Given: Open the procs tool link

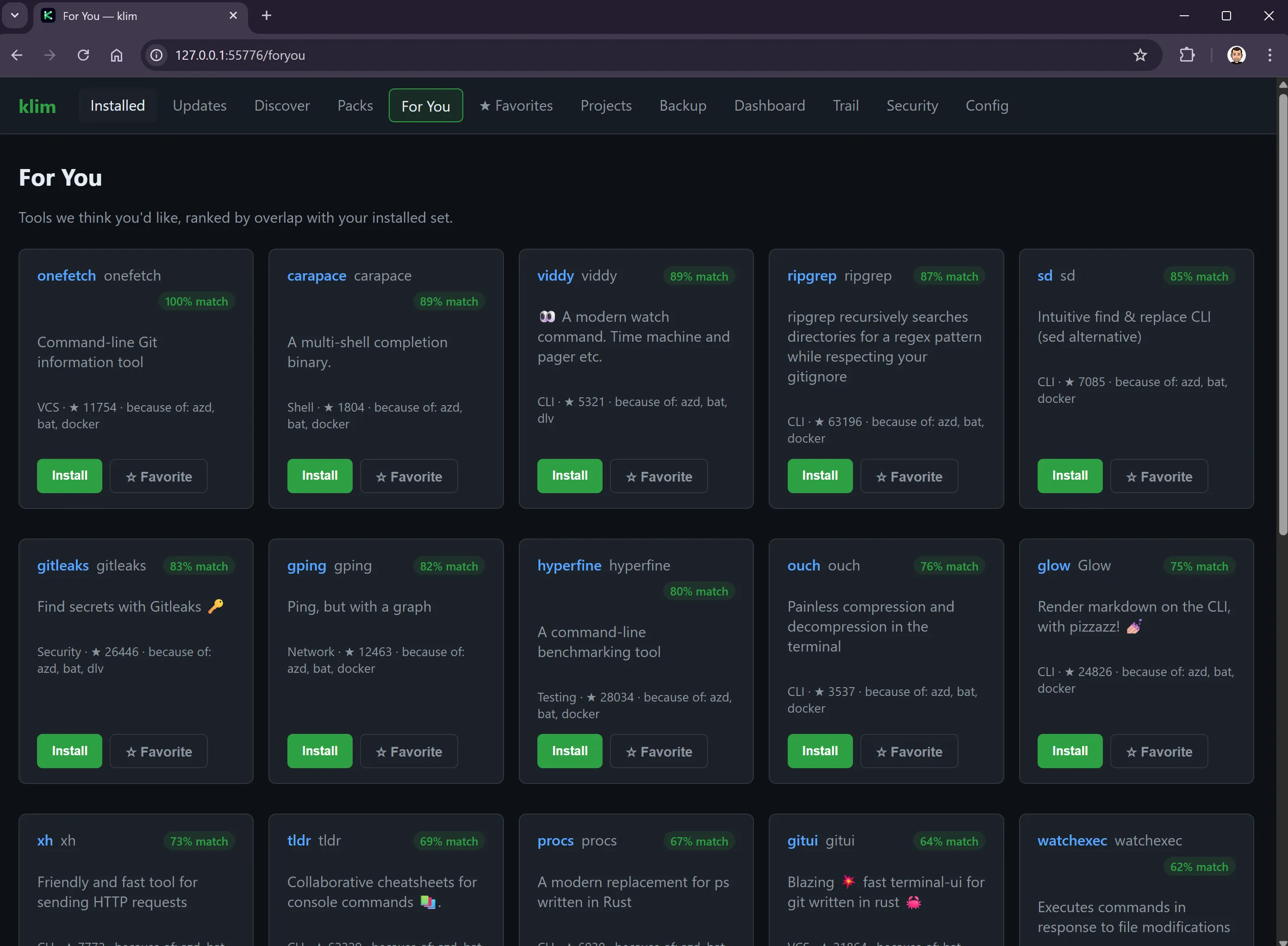Looking at the screenshot, I should (555, 840).
